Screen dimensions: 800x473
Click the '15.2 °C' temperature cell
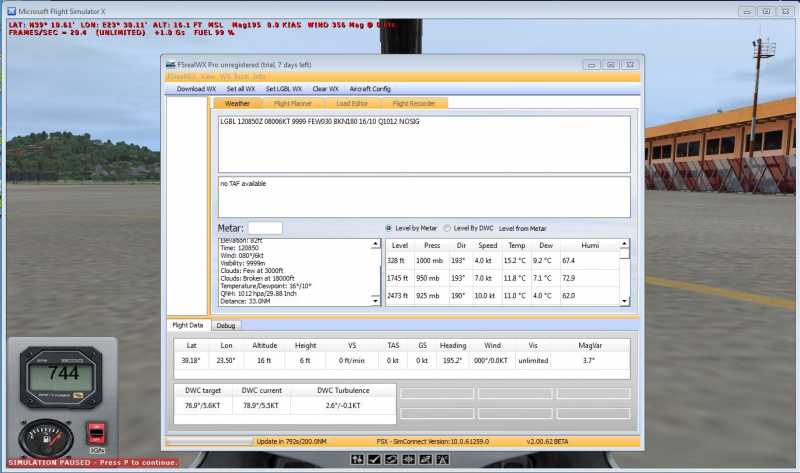(515, 261)
